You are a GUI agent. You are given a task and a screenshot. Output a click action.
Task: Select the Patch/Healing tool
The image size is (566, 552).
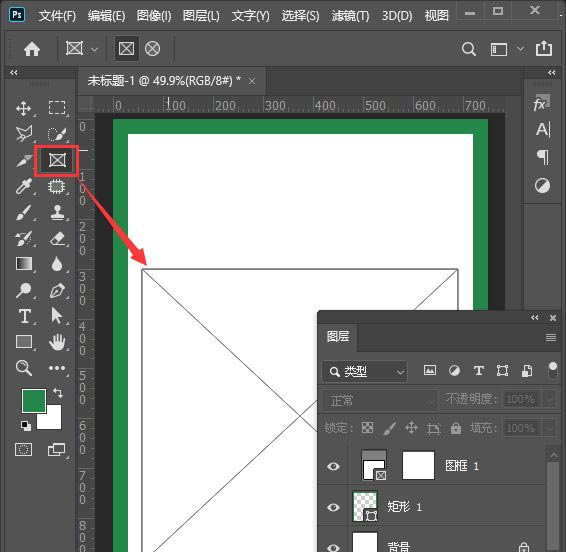[57, 186]
